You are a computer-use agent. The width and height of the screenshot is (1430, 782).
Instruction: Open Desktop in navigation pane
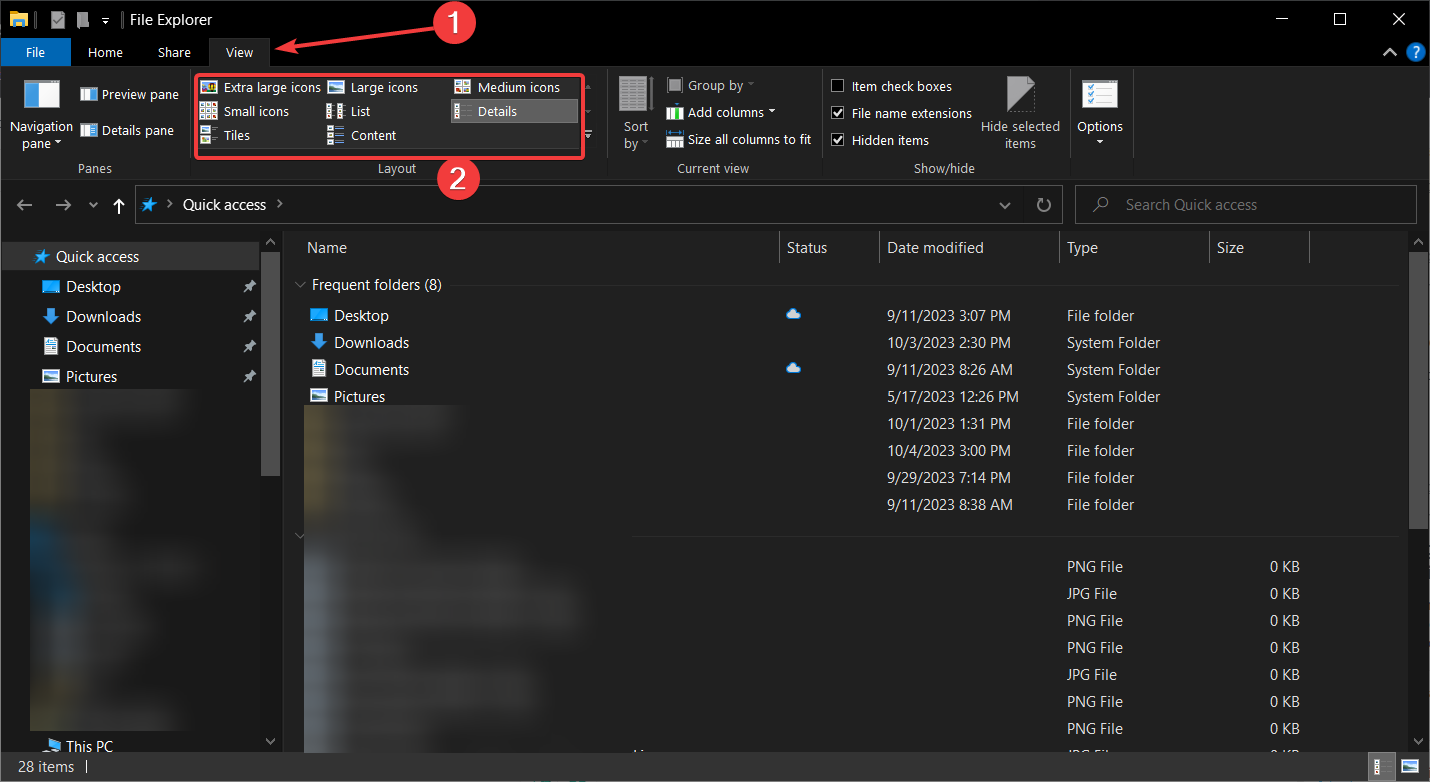coord(93,287)
